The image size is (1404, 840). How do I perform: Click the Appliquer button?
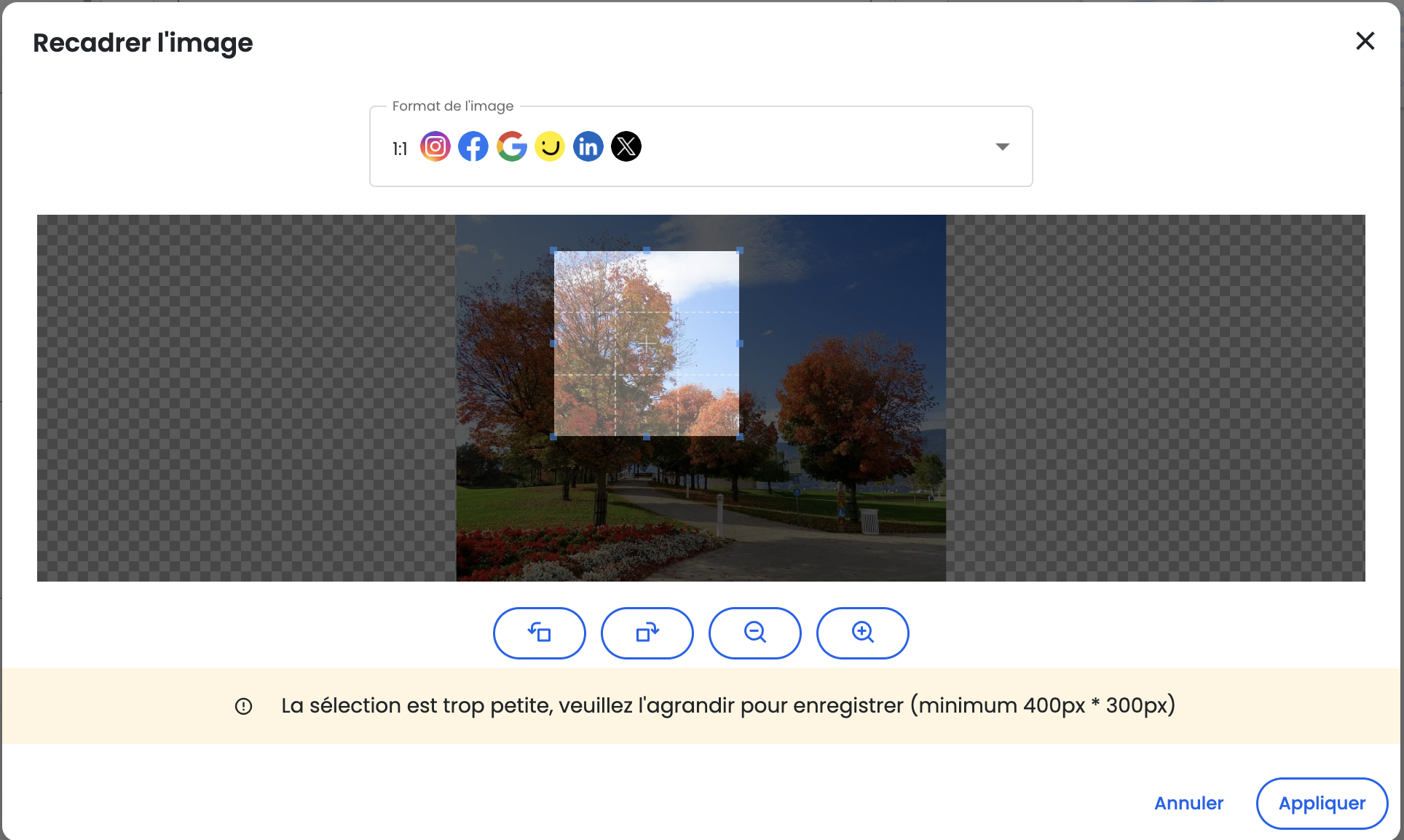(1321, 803)
